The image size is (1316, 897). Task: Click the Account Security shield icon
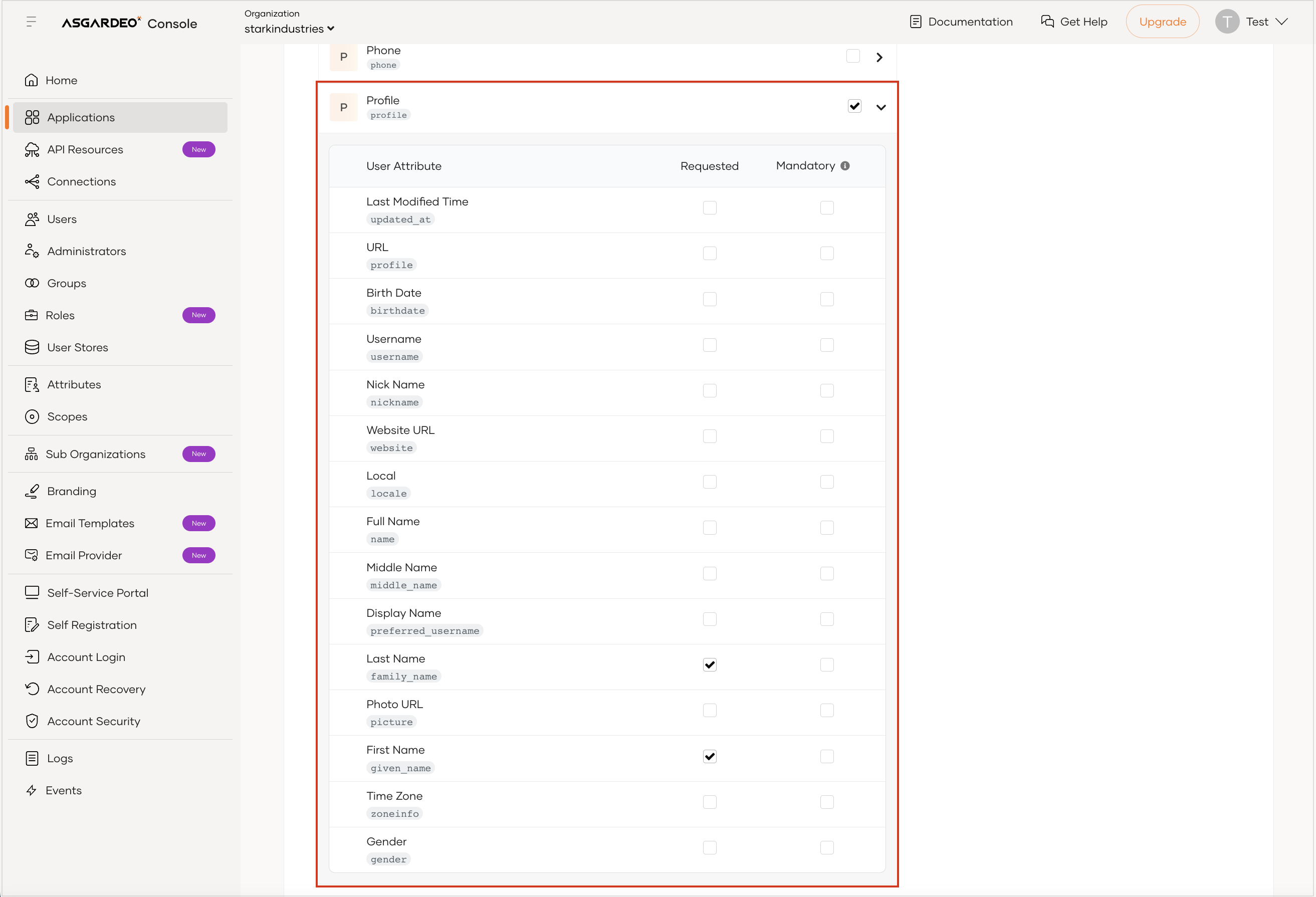point(32,721)
